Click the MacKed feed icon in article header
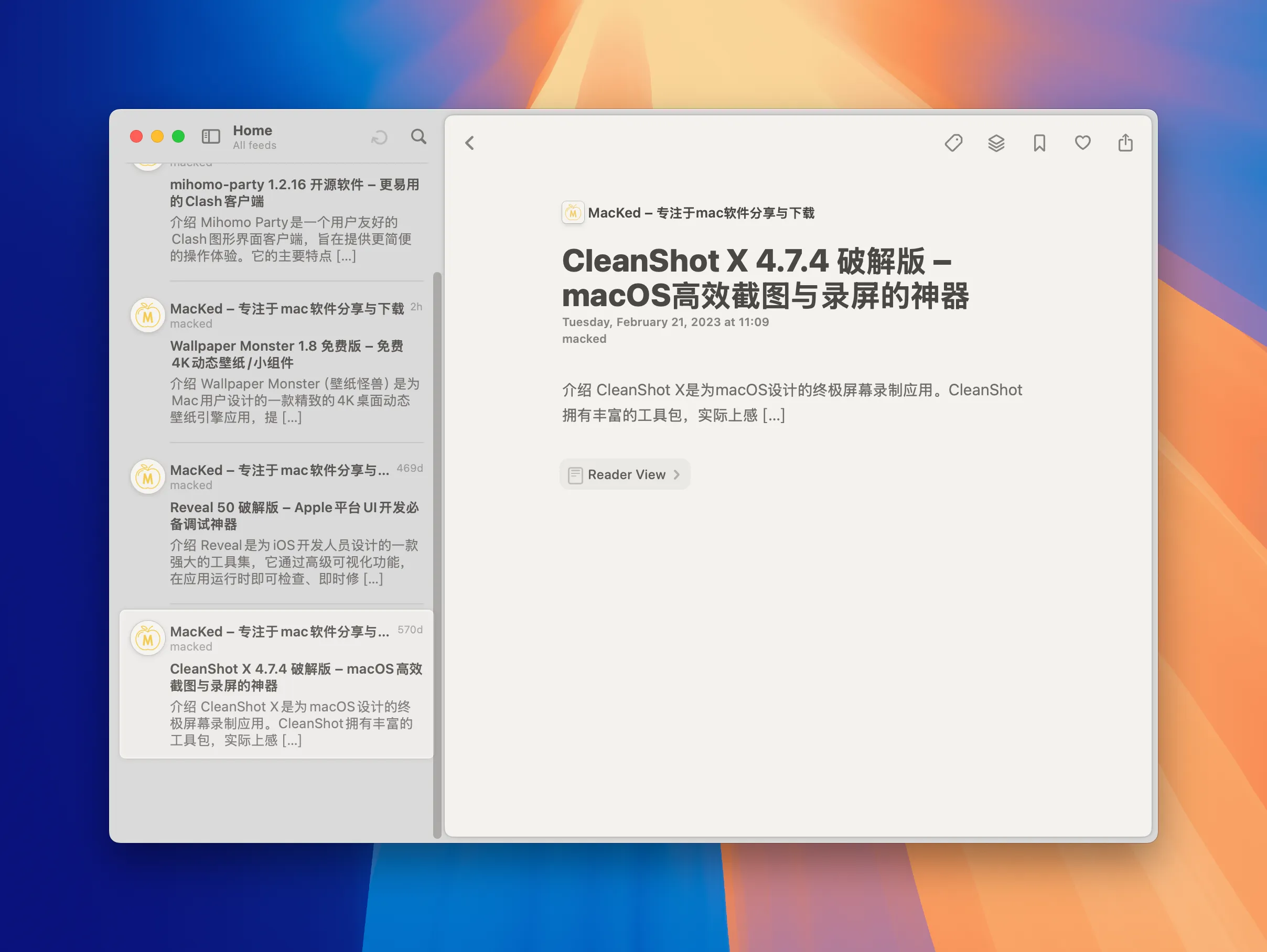 573,213
